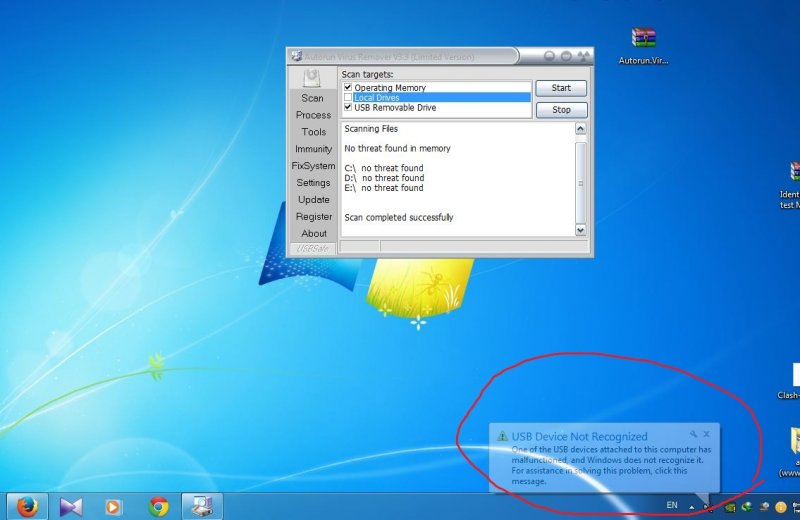This screenshot has height=520, width=800.
Task: Click "Scan completed successfully" text in log
Action: (398, 217)
